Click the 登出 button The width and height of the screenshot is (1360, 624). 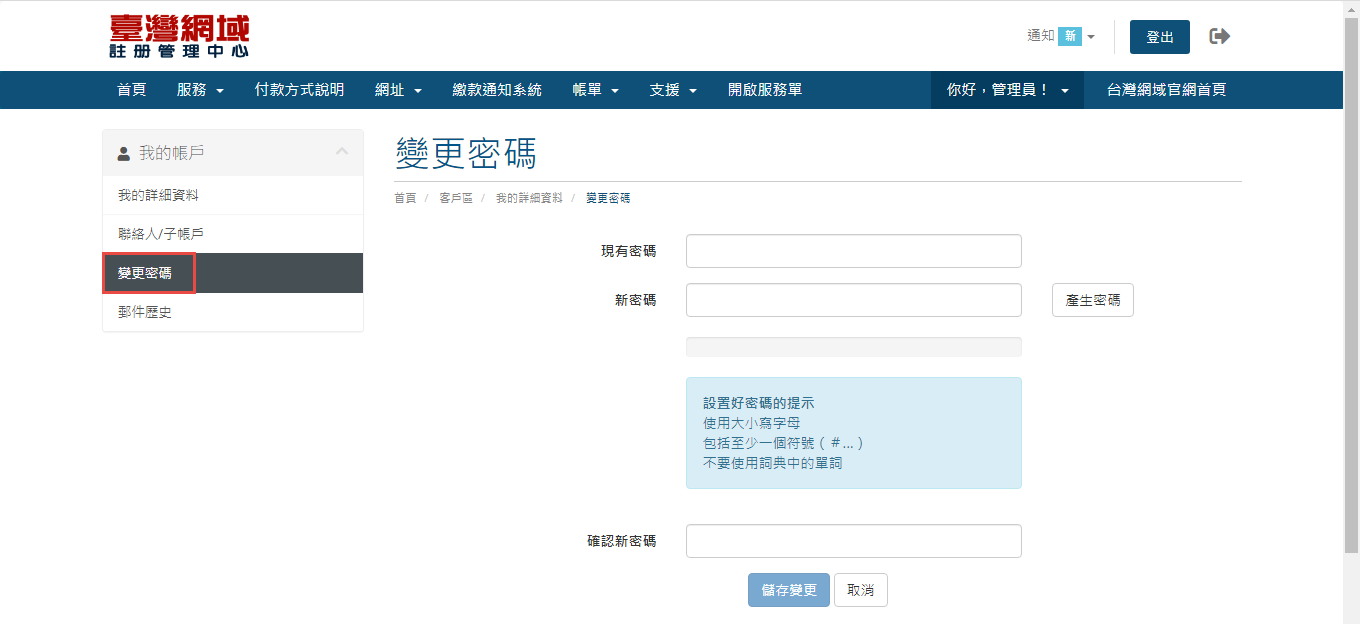point(1159,37)
